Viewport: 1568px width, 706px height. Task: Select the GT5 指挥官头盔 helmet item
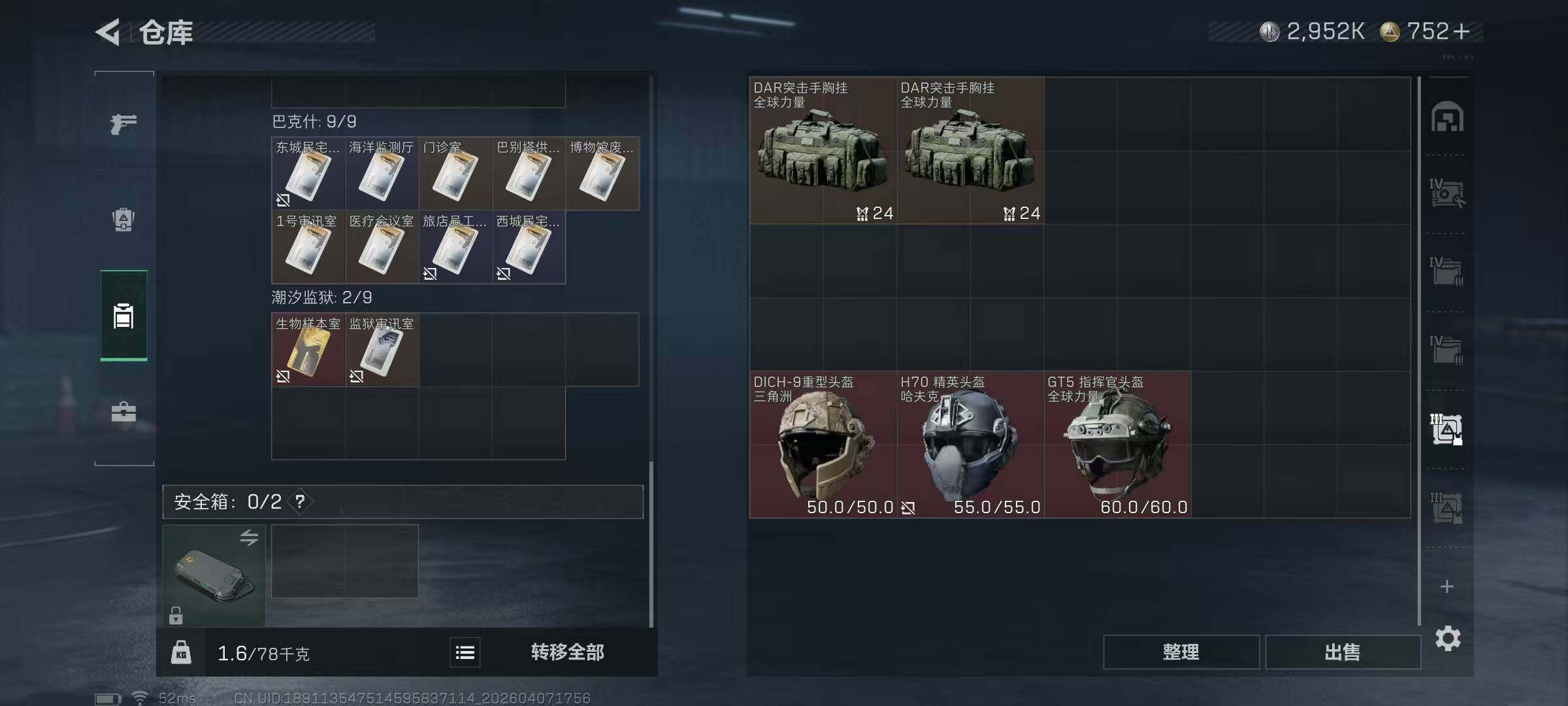1117,445
